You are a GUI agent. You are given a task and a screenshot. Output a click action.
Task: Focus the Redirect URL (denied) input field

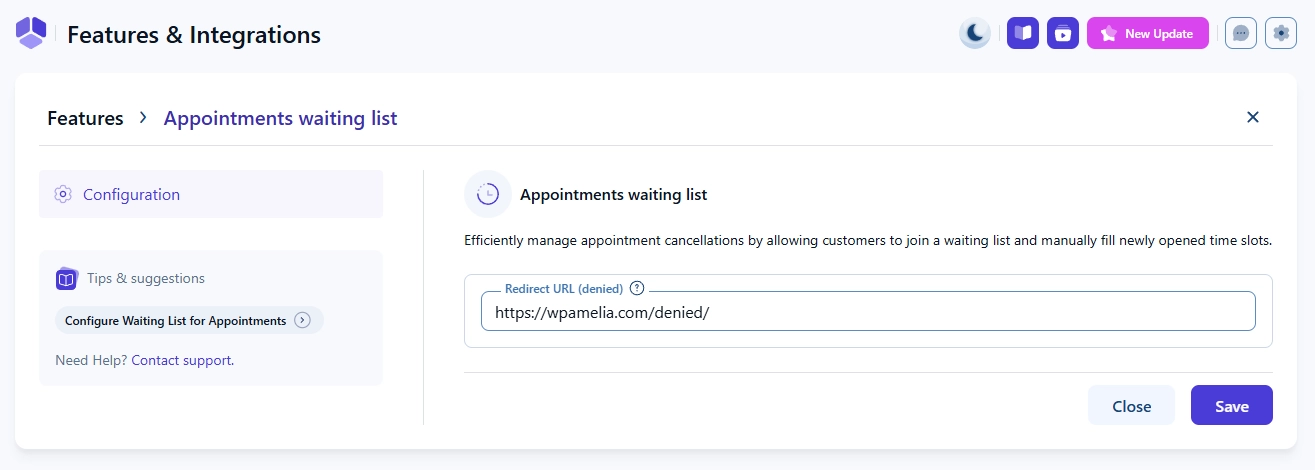pos(867,312)
